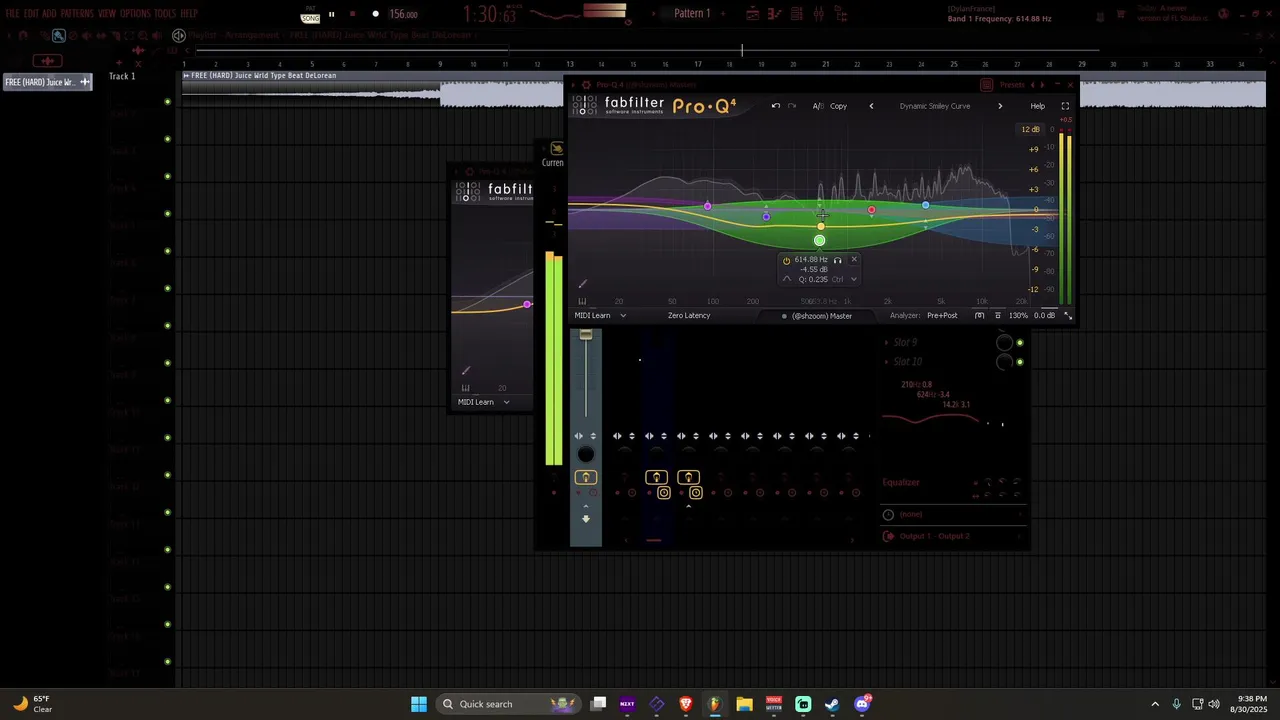Copy the A state to B

click(x=838, y=106)
